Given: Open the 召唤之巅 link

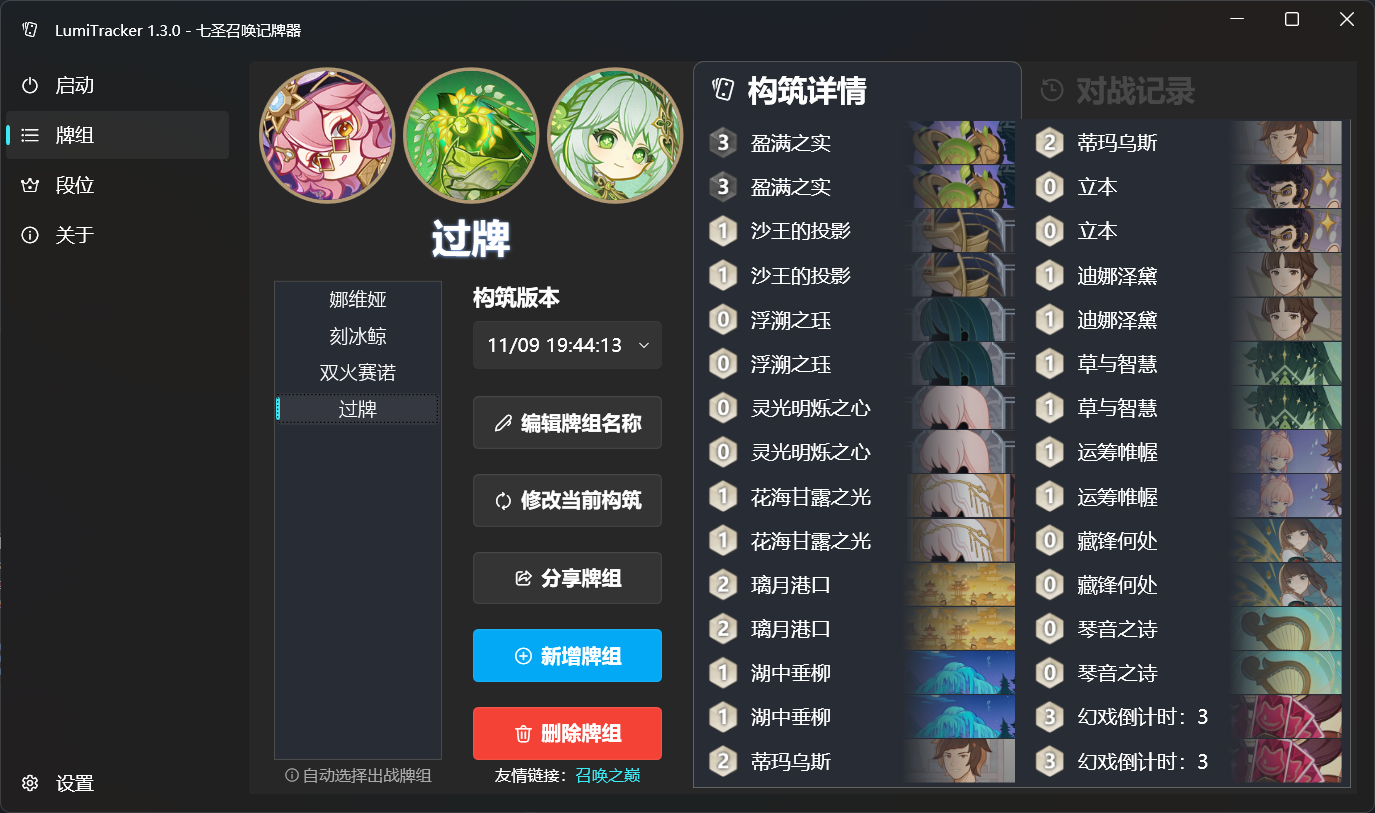Looking at the screenshot, I should tap(608, 775).
